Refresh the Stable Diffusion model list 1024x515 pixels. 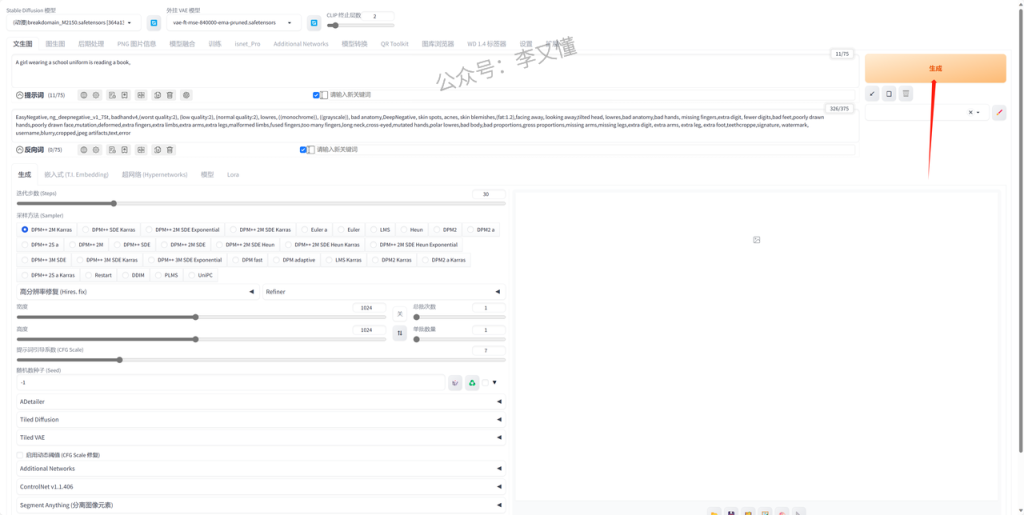154,22
